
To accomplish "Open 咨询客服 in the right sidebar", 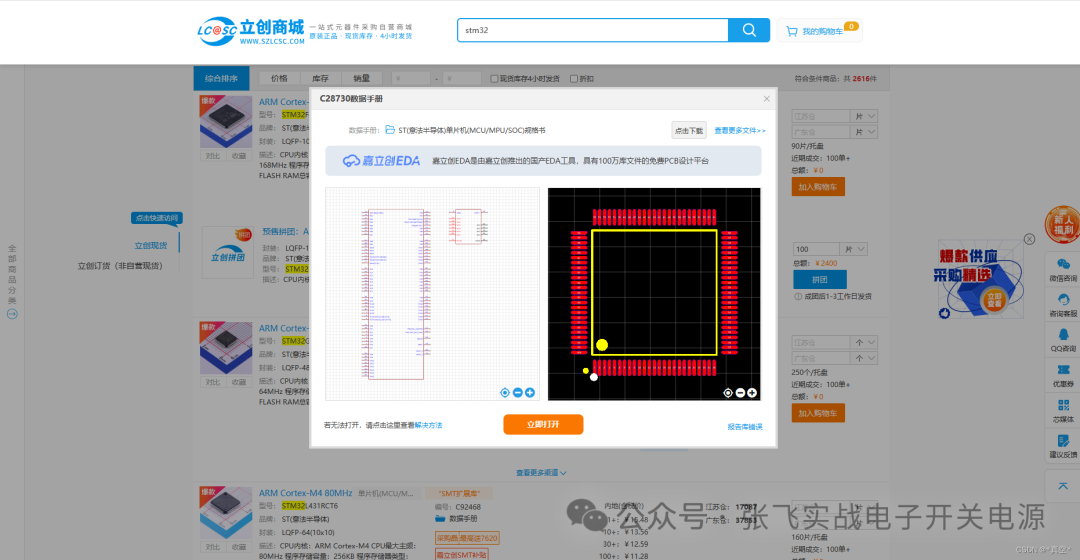I will 1063,305.
